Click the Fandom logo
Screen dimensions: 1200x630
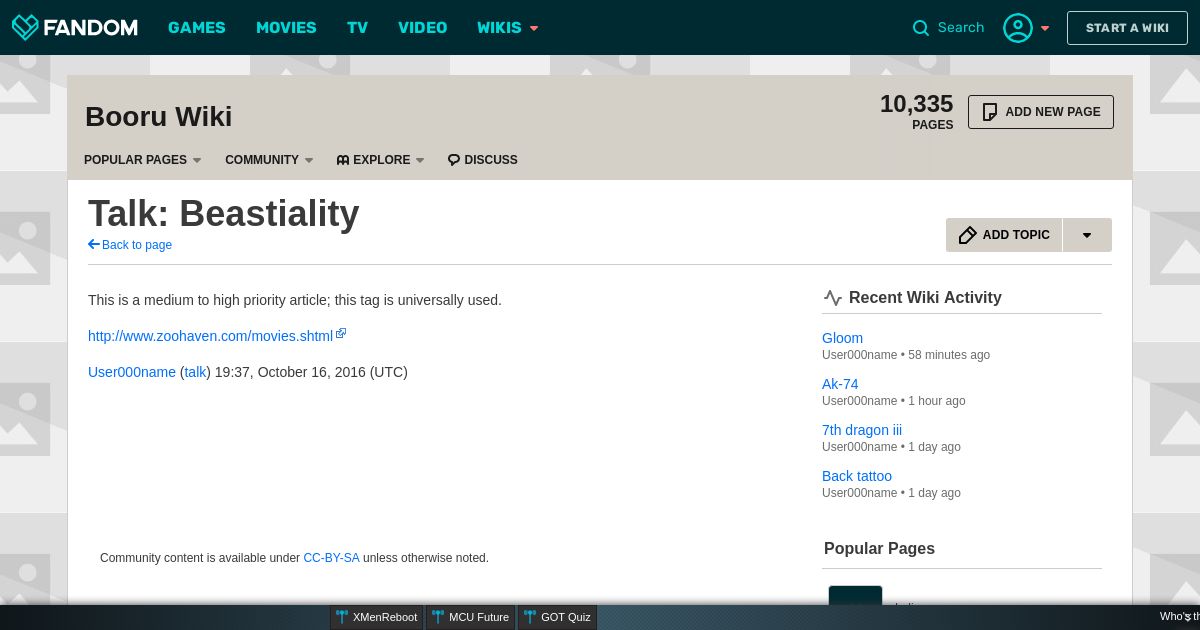(x=74, y=27)
